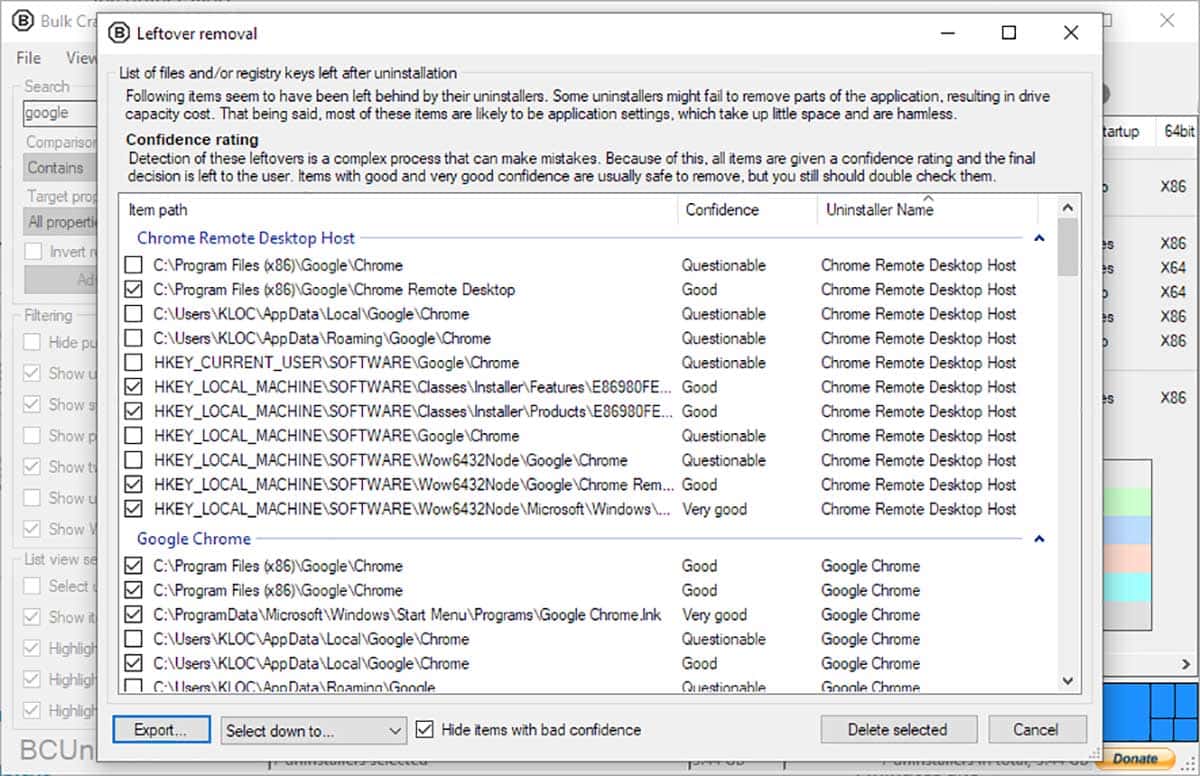
Task: Uncheck the Chrome Remote Desktop program files entry
Action: pyautogui.click(x=133, y=289)
